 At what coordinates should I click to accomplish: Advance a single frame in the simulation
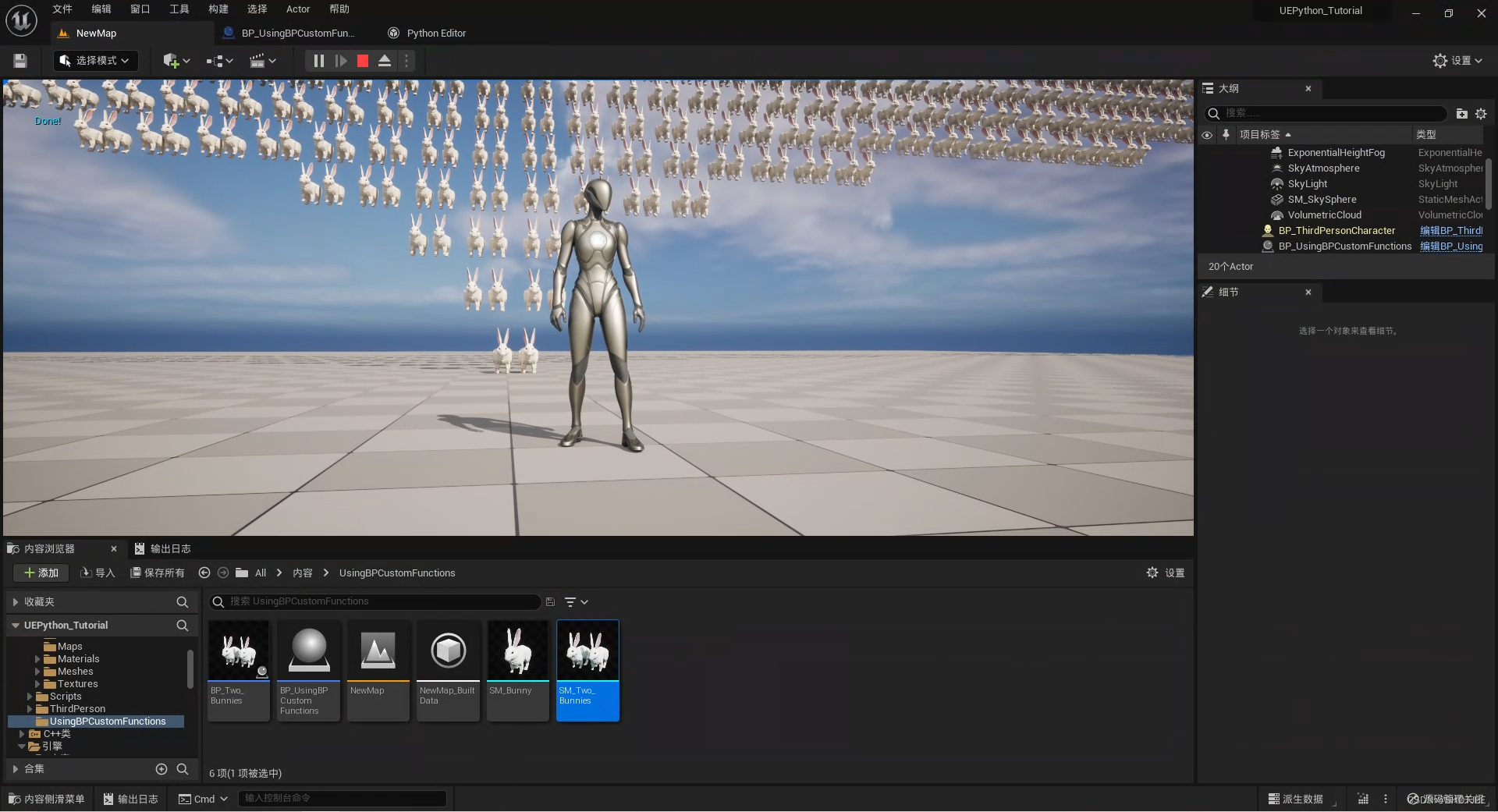pos(341,61)
